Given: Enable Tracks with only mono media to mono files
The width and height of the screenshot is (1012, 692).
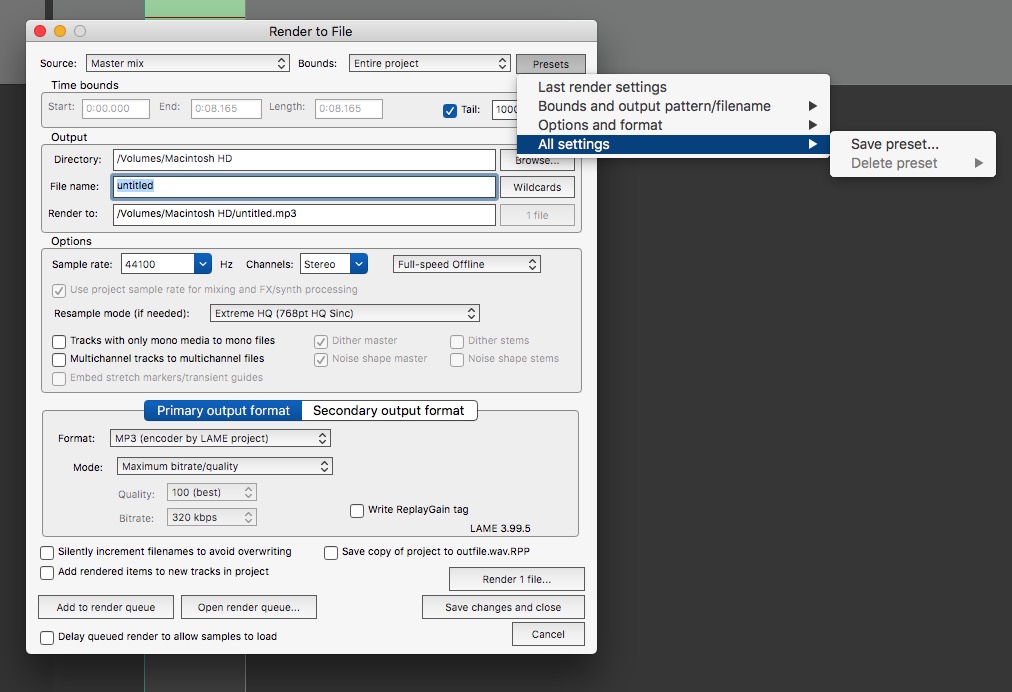Looking at the screenshot, I should click(x=59, y=341).
